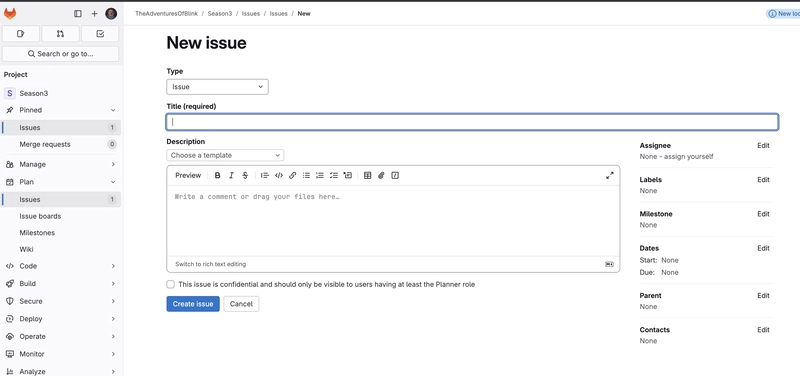Open Issue boards in the sidebar
Image resolution: width=800 pixels, height=376 pixels.
tap(40, 216)
